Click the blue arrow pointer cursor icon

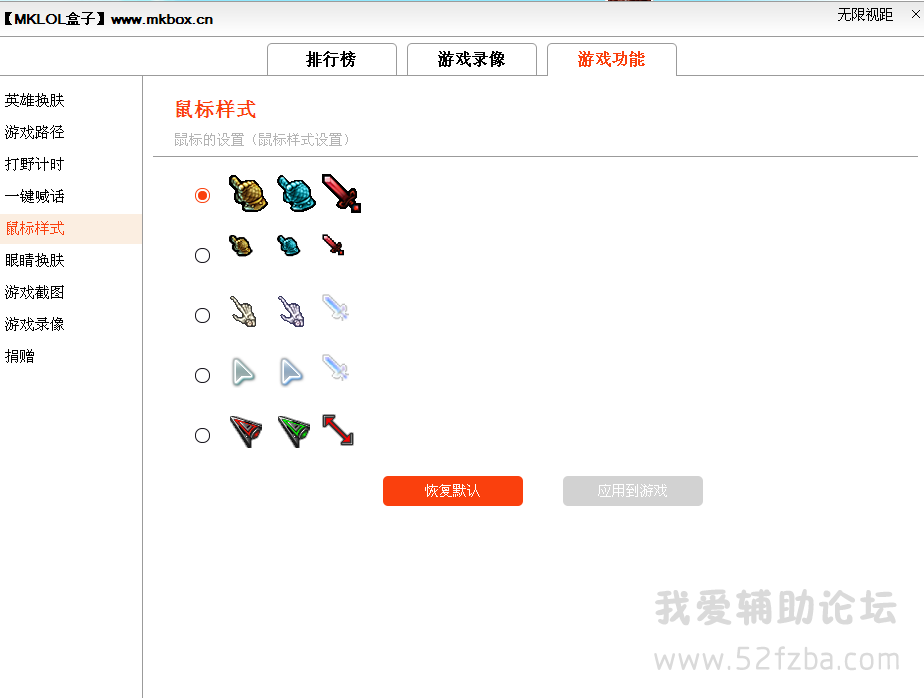[291, 372]
